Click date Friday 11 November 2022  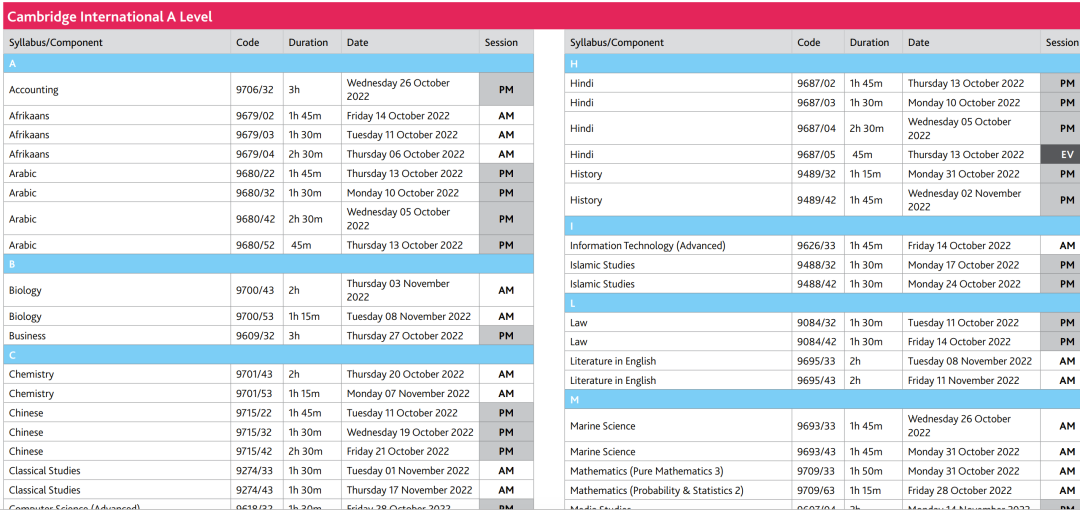coord(964,381)
